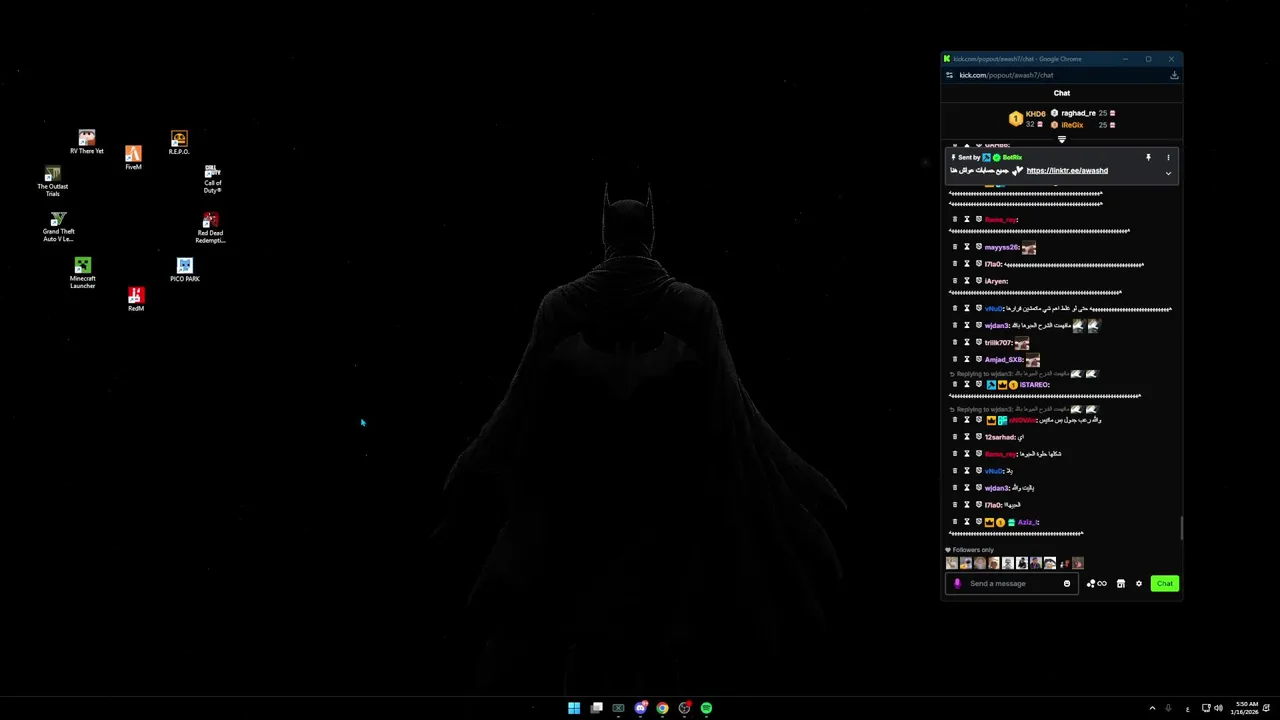Click the microphone tray icon

pyautogui.click(x=1168, y=708)
